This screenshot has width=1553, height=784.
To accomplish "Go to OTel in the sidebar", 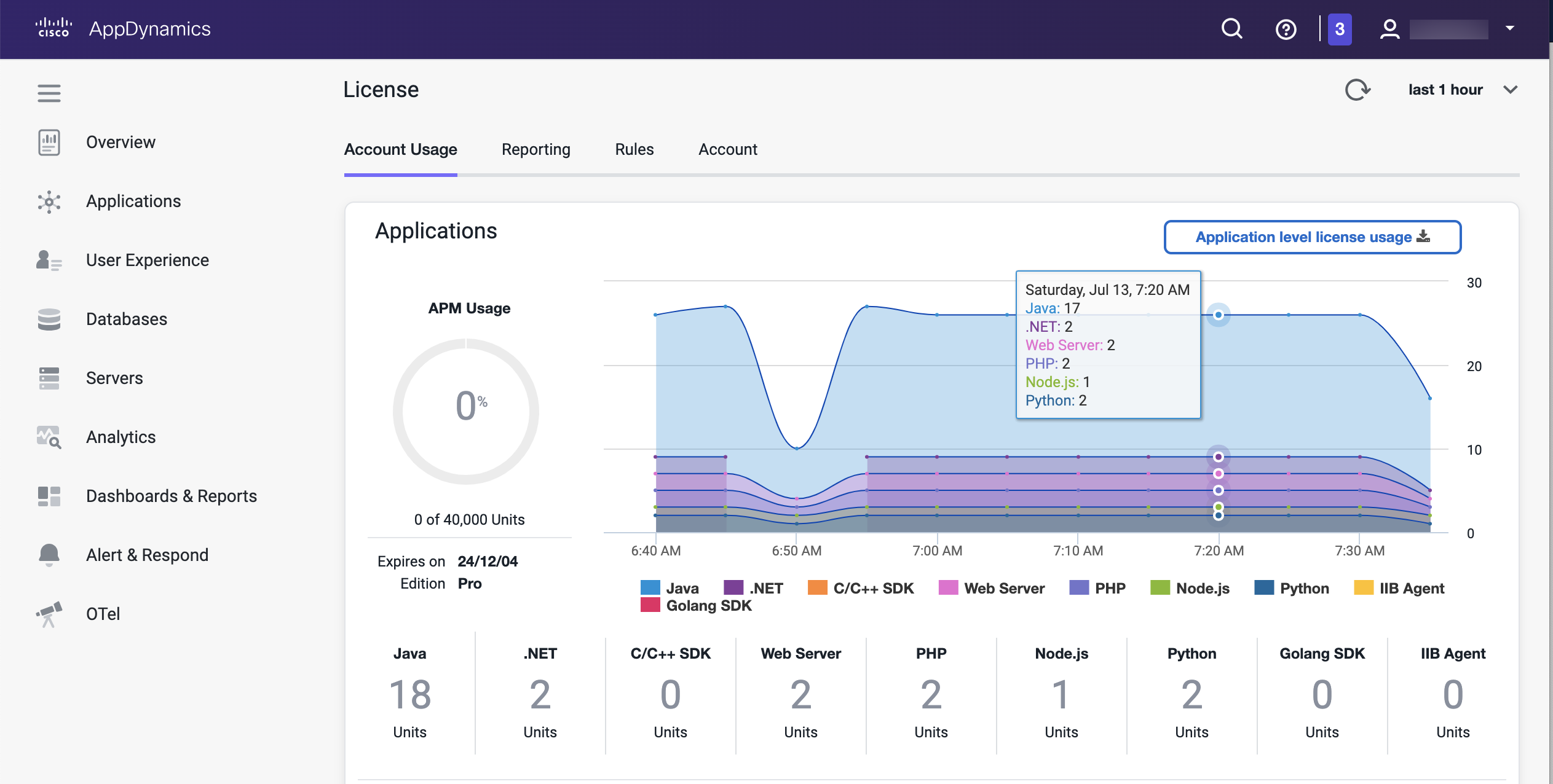I will (x=103, y=614).
